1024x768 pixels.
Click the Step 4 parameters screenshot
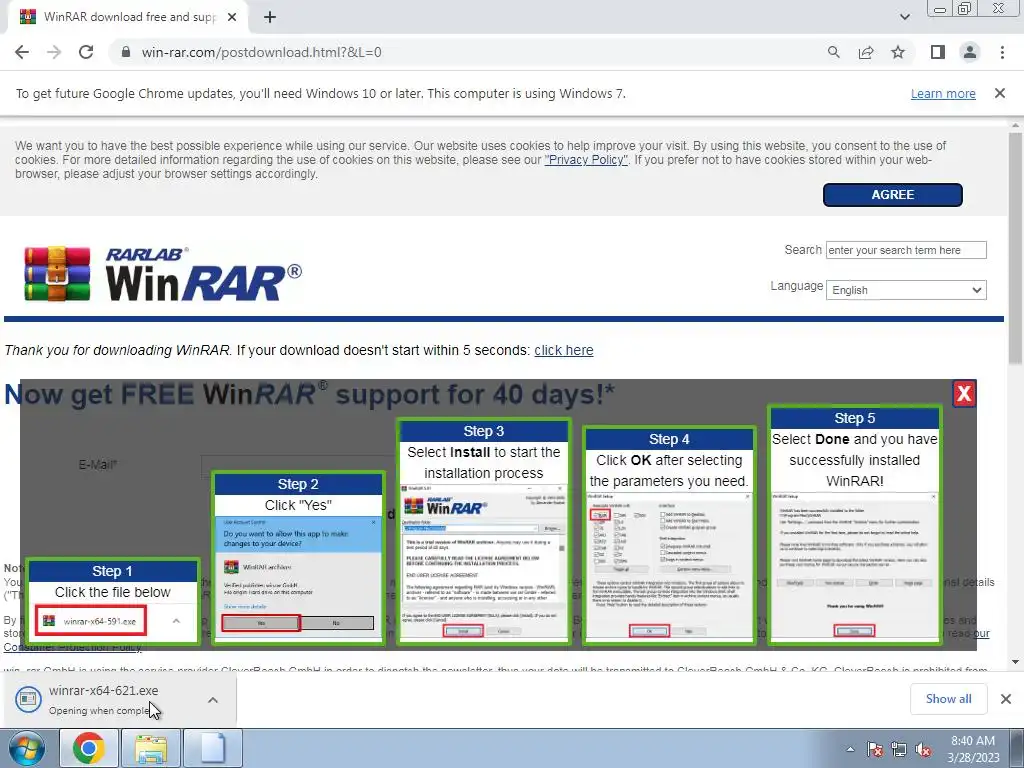click(669, 536)
